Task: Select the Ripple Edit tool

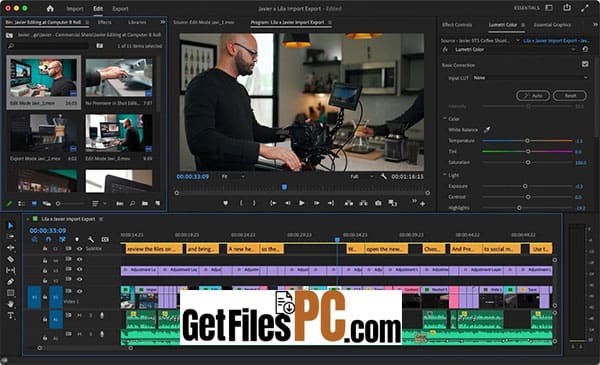Action: (x=10, y=248)
